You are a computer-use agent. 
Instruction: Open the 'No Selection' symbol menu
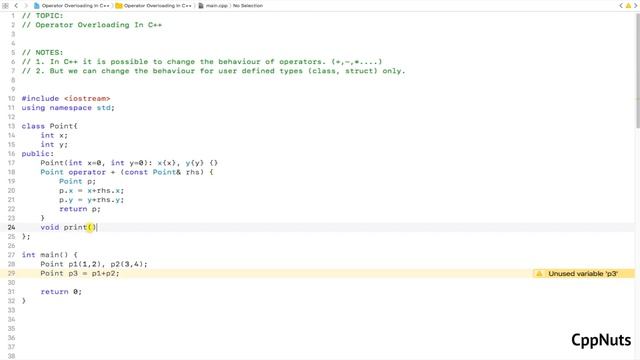248,6
